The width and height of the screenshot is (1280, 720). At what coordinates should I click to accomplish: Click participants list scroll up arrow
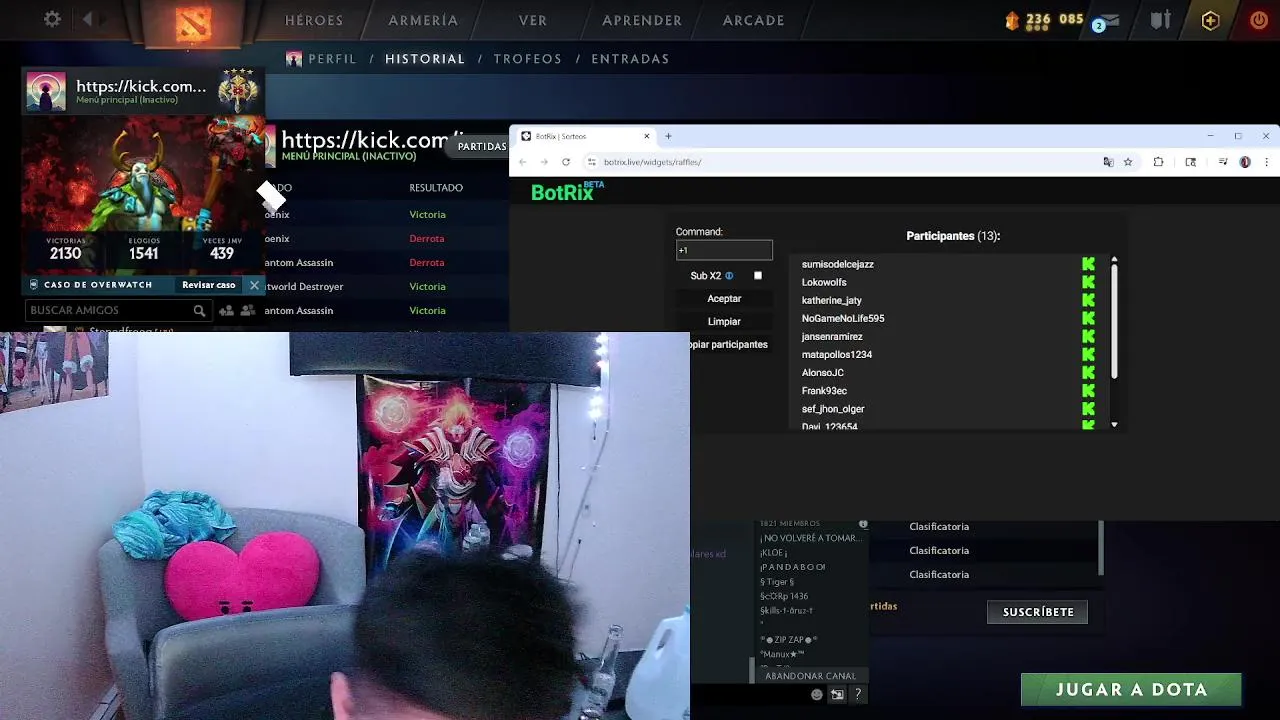(x=1114, y=260)
